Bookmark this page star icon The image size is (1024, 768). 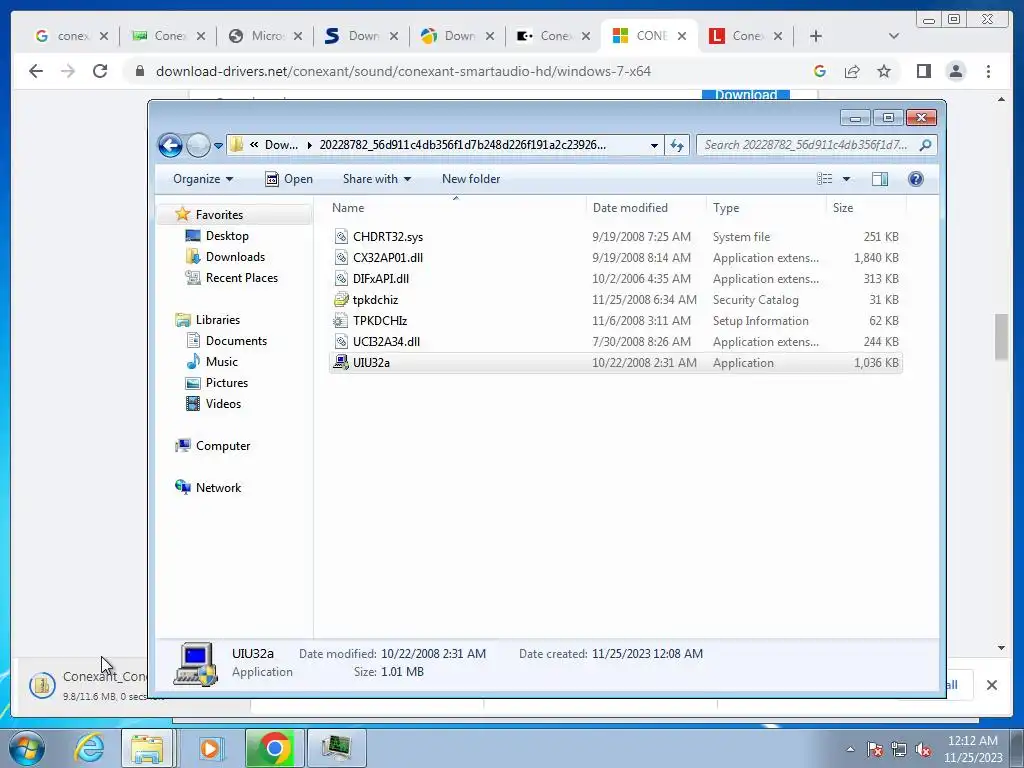[x=884, y=71]
